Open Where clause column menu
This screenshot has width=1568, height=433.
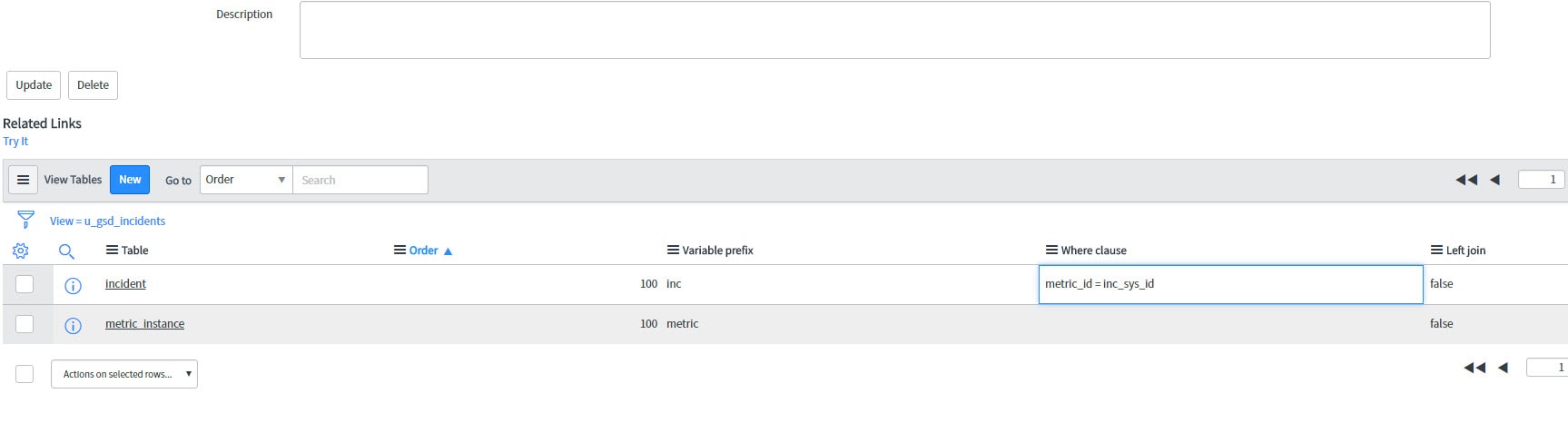pyautogui.click(x=1051, y=250)
